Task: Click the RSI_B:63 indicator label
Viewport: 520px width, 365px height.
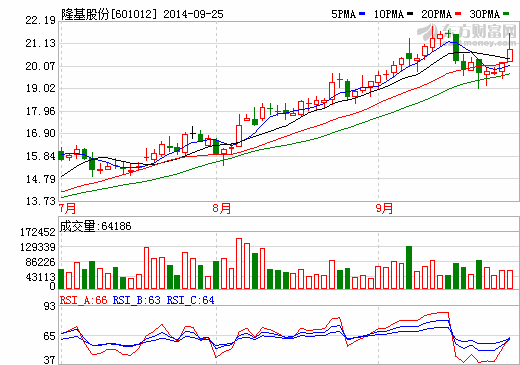Action: pyautogui.click(x=137, y=300)
